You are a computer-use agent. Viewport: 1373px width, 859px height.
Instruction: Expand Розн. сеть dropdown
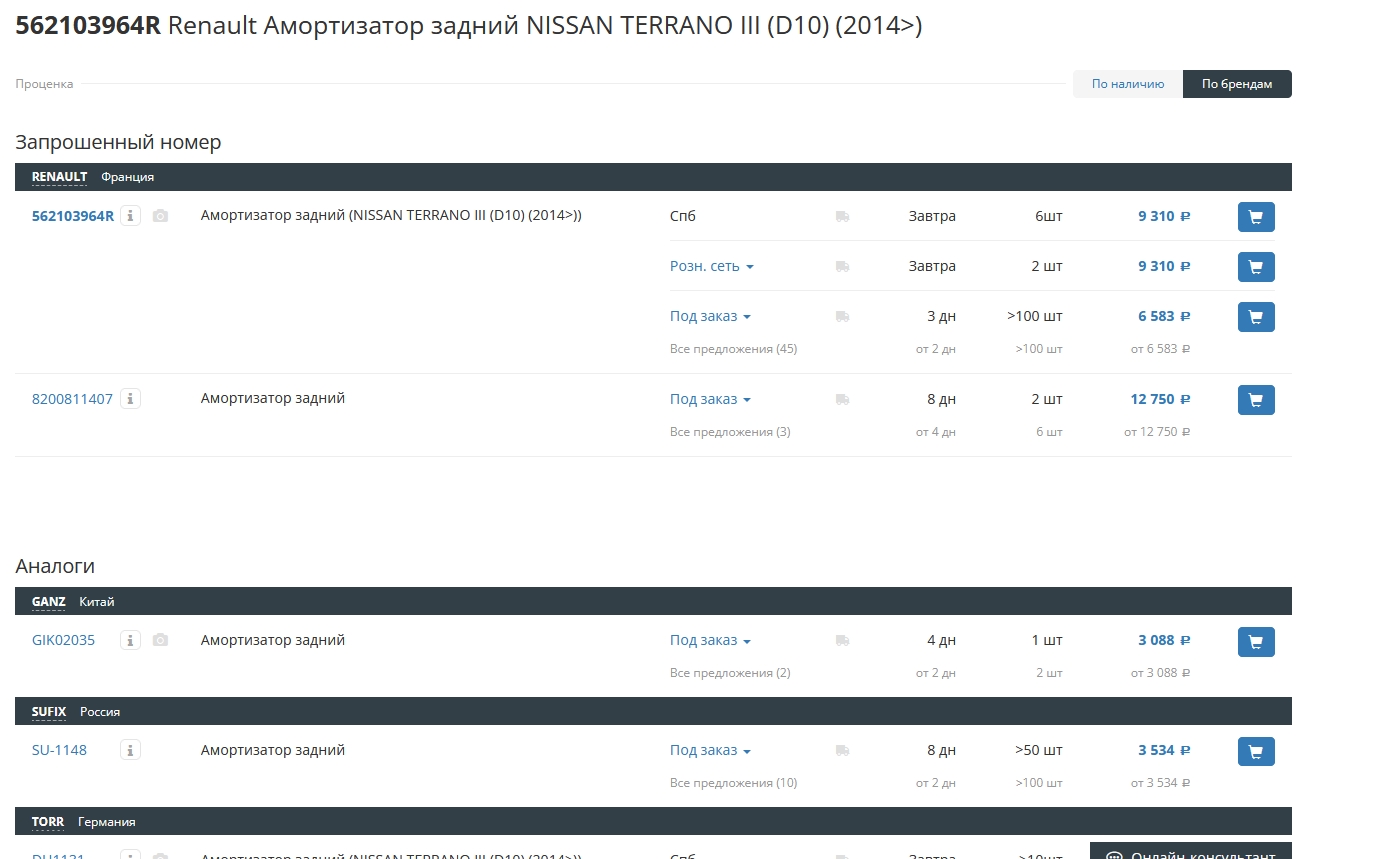click(711, 266)
